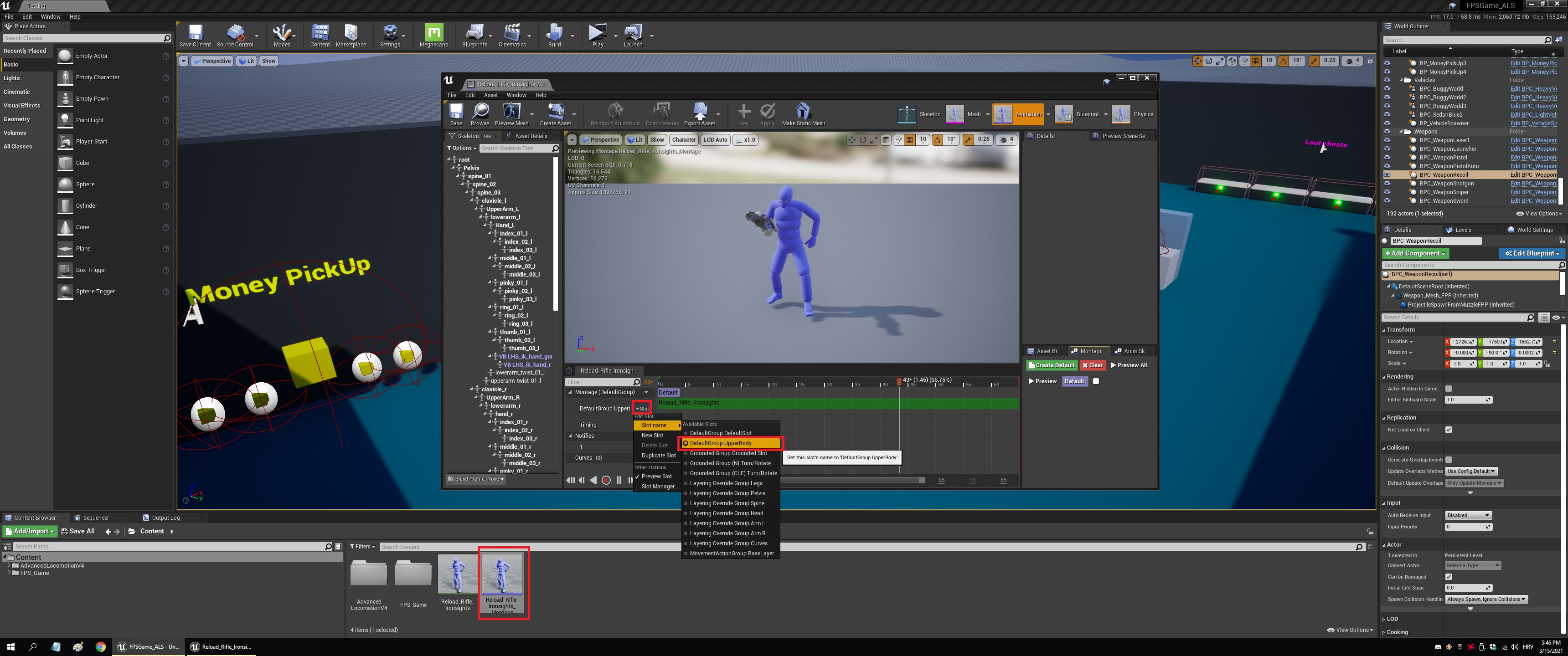Toggle Can be Damaged checkbox
Image resolution: width=1568 pixels, height=656 pixels.
click(x=1449, y=577)
